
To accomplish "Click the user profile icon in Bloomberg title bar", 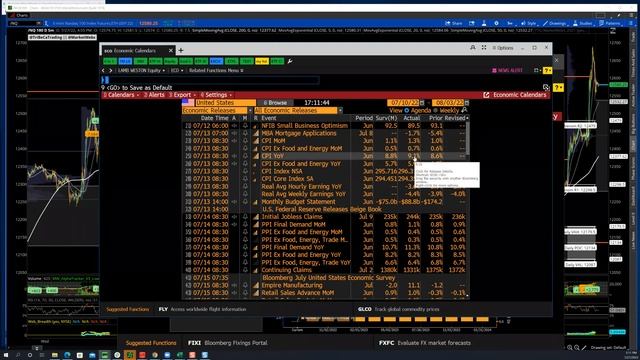I will [473, 48].
